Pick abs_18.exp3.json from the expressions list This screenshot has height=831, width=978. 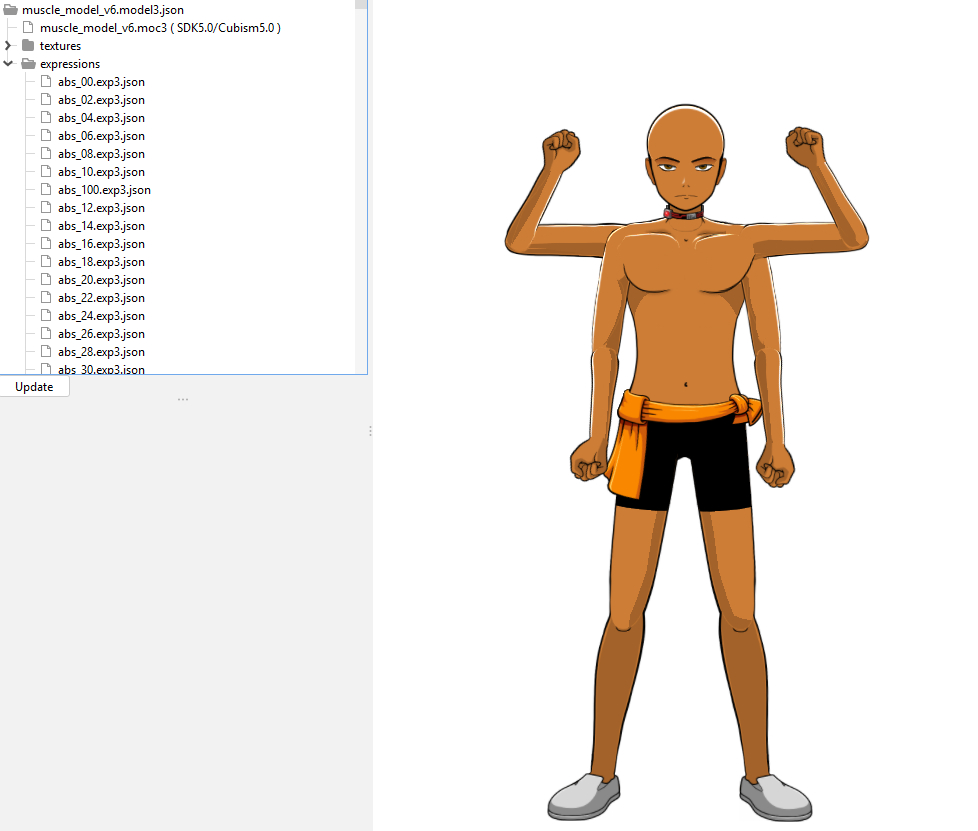tap(101, 262)
